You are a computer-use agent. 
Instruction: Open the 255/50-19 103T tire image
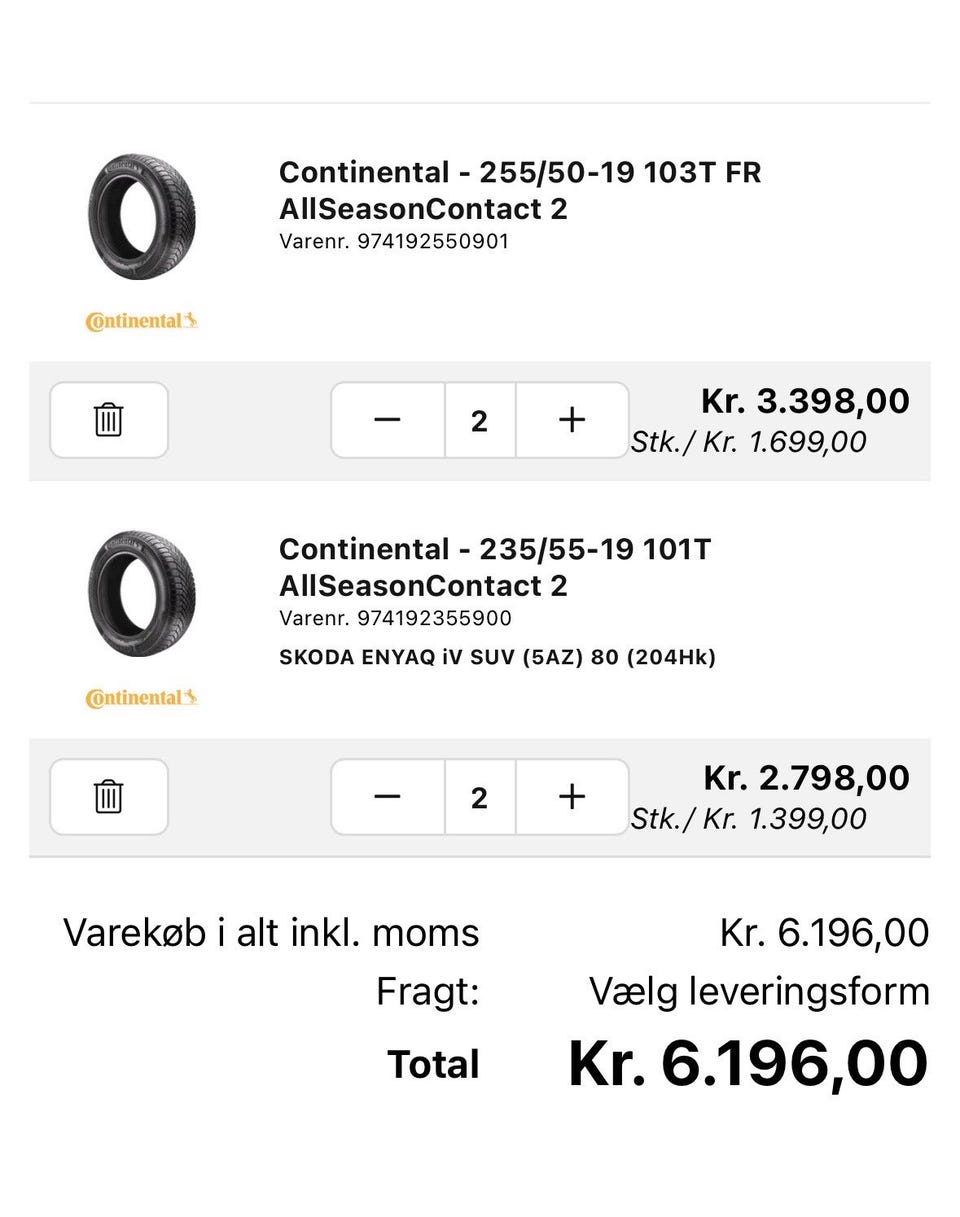(141, 216)
